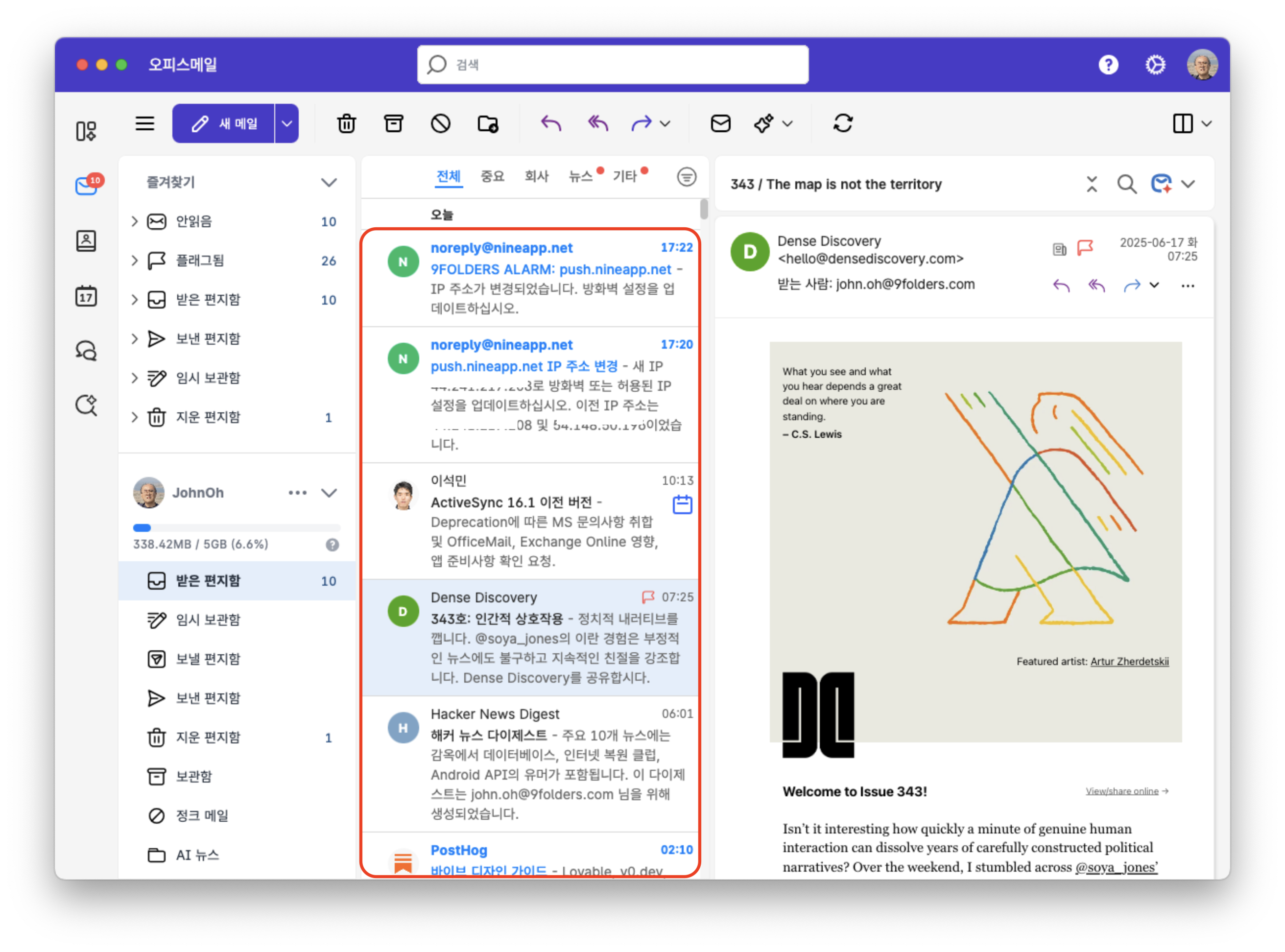This screenshot has width=1285, height=952.
Task: Click the 검색 search field
Action: [x=613, y=65]
